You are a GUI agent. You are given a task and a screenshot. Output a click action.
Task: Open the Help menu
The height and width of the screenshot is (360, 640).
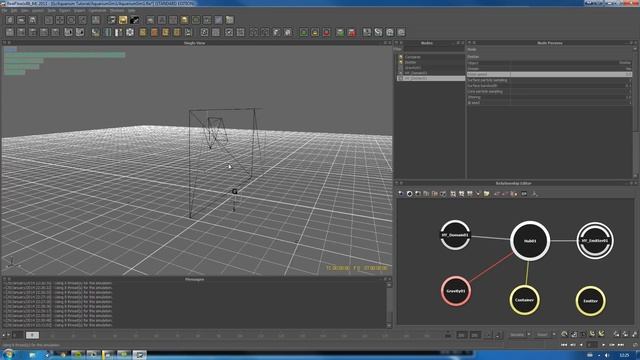pos(131,11)
